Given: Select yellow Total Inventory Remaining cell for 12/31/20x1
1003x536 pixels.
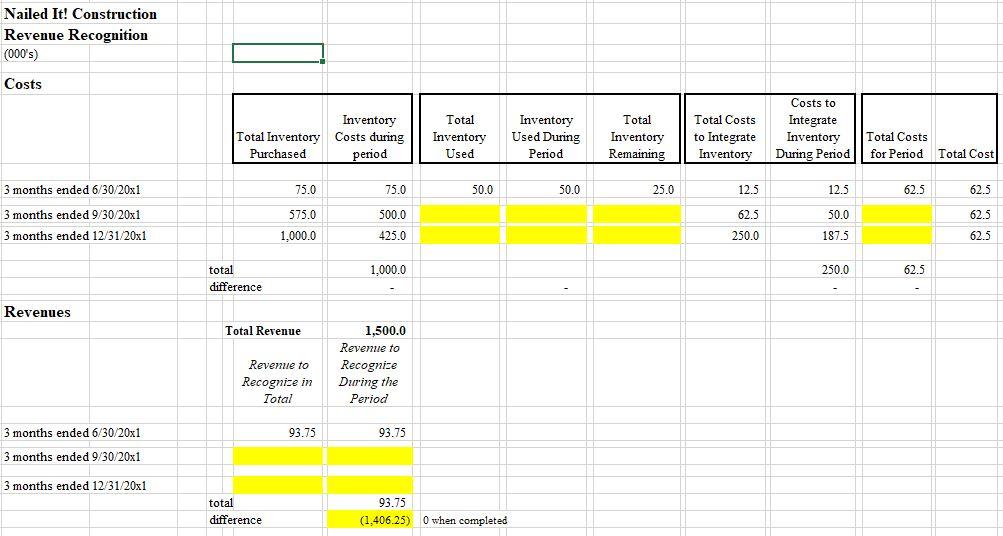Looking at the screenshot, I should [637, 235].
